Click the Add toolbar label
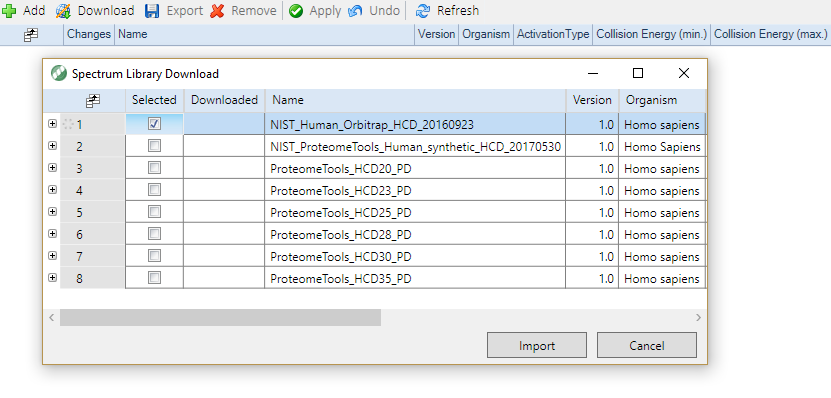This screenshot has width=831, height=398. [34, 11]
